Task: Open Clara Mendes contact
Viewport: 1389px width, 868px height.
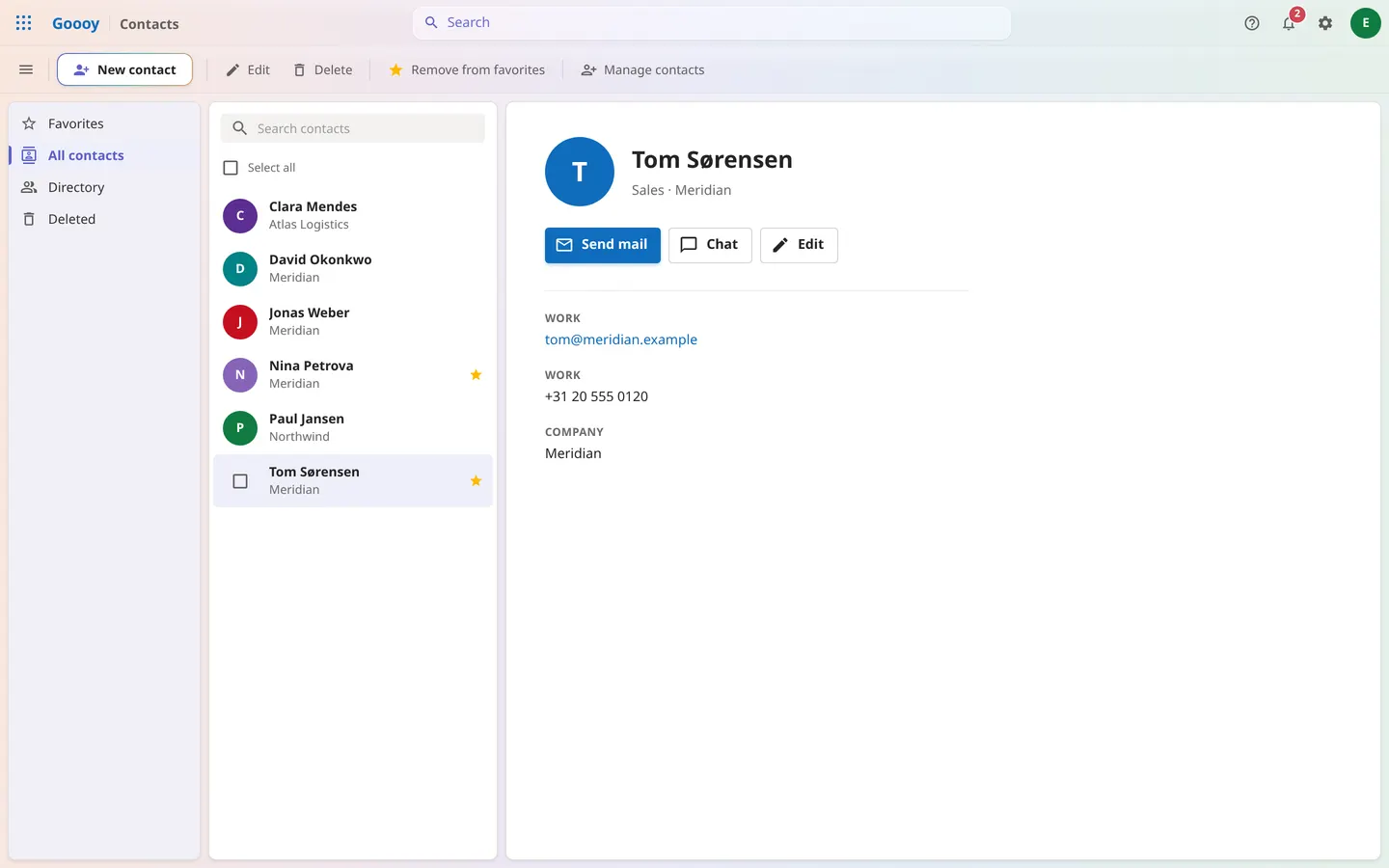Action: click(x=353, y=215)
